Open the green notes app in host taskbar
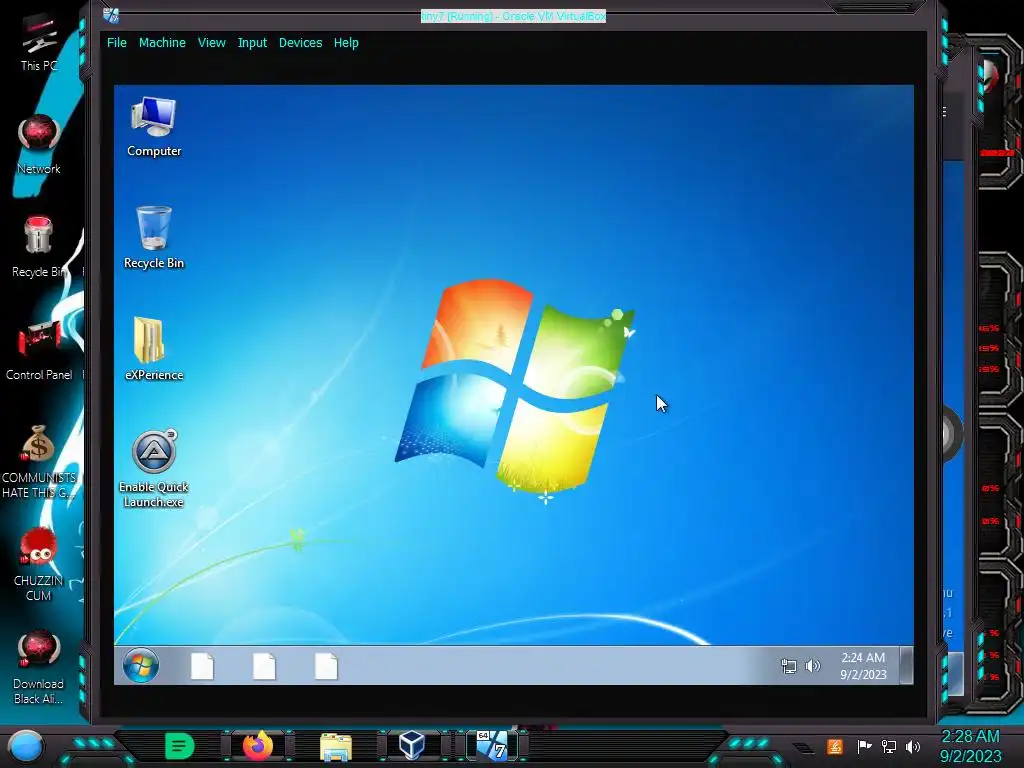 tap(180, 746)
